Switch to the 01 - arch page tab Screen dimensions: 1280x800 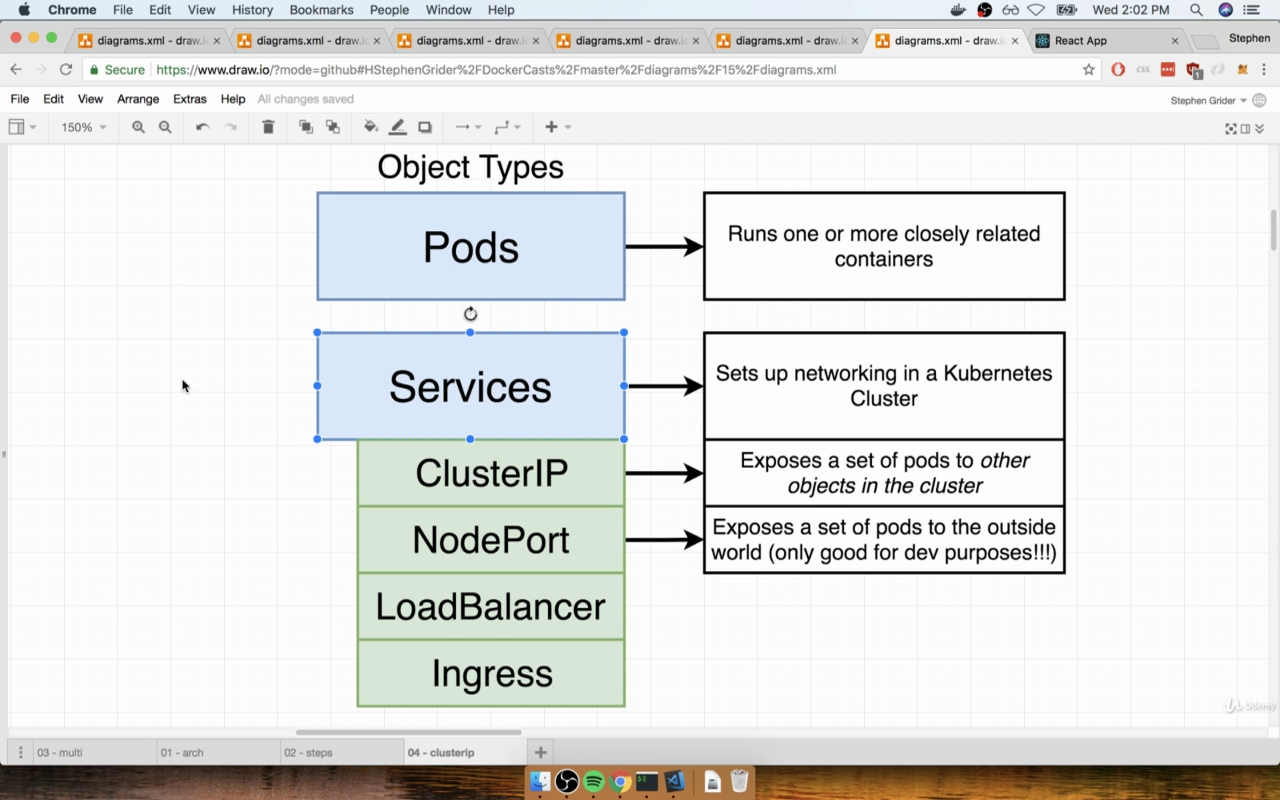tap(218, 752)
